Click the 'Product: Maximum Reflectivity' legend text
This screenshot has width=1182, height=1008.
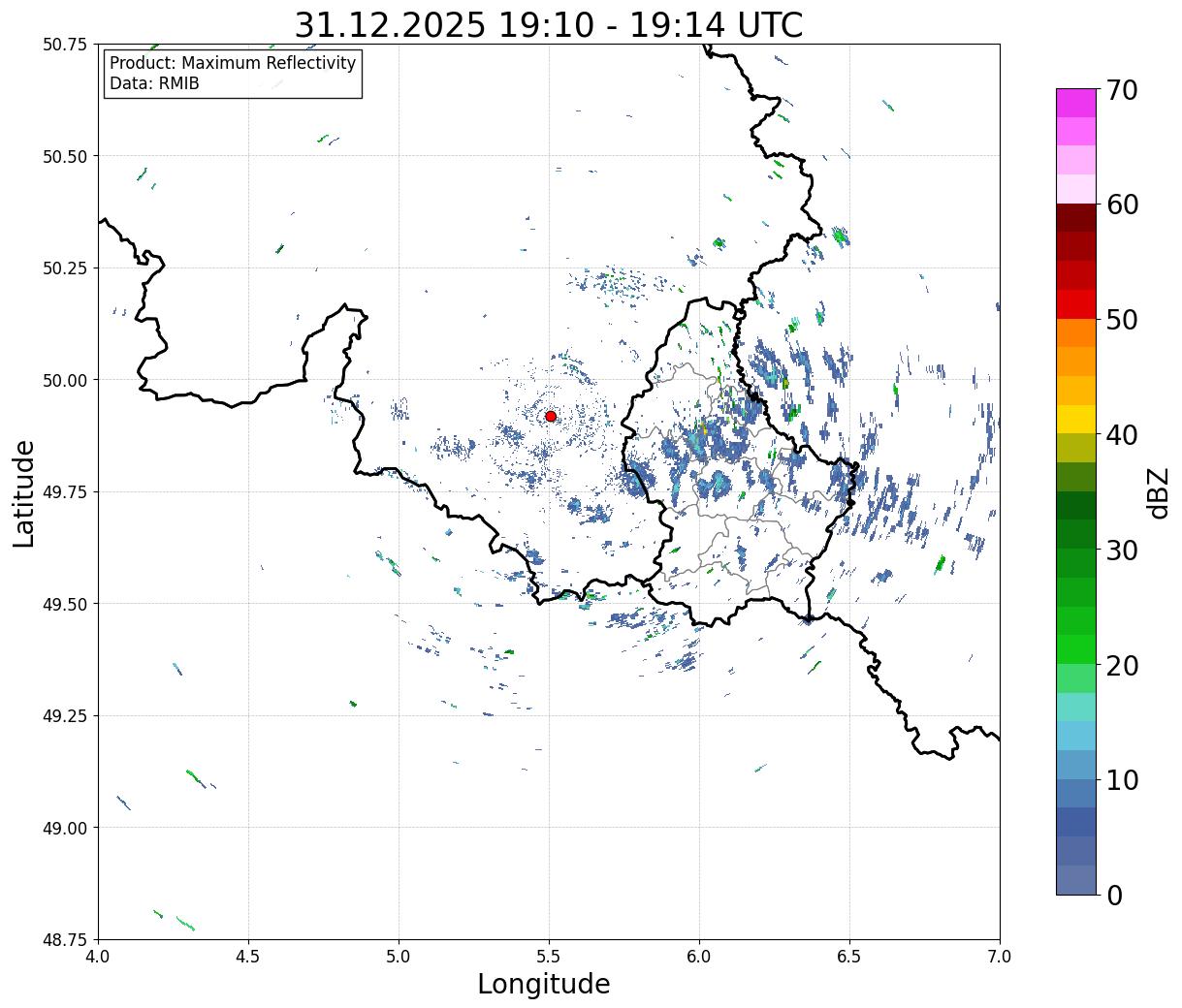(233, 64)
